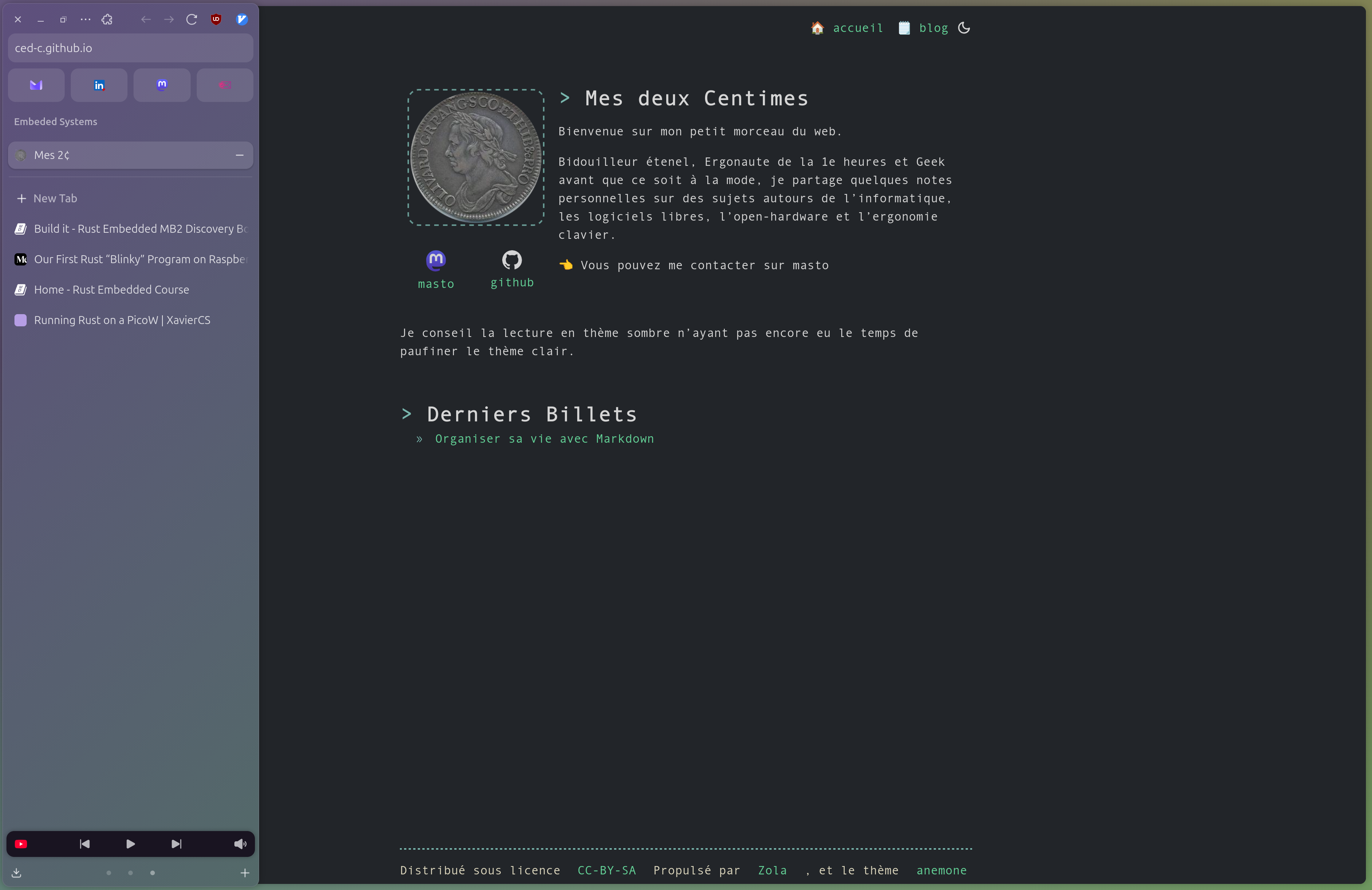Mute the media player sound
The image size is (1372, 890).
tap(240, 844)
